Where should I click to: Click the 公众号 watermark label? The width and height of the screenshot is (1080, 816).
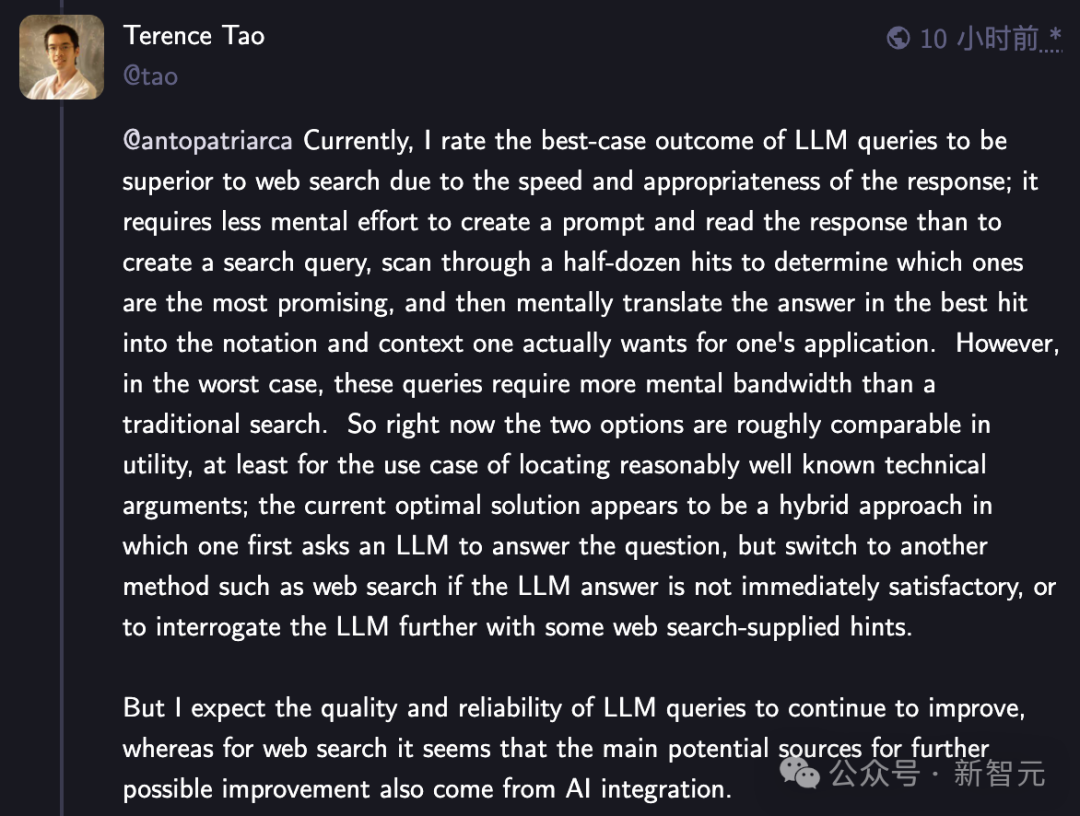pos(875,773)
